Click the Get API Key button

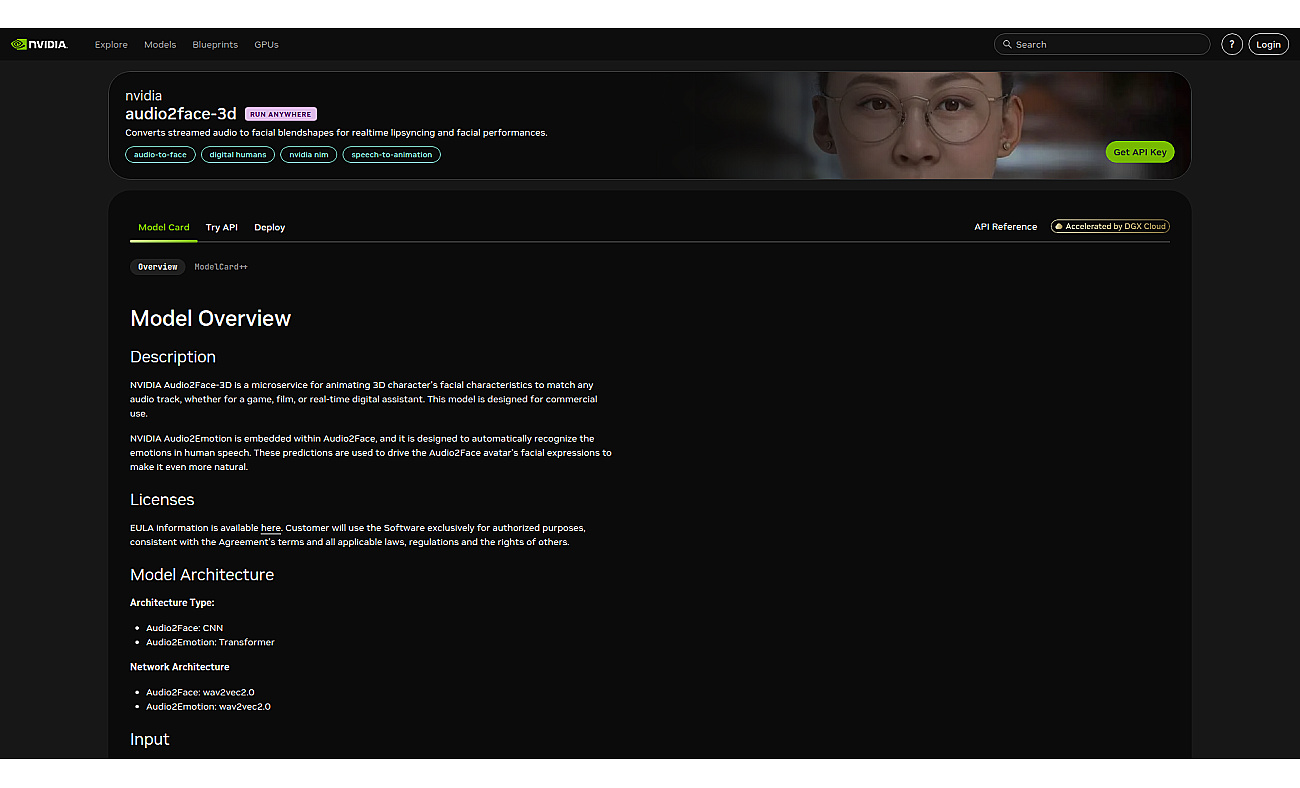[1140, 152]
